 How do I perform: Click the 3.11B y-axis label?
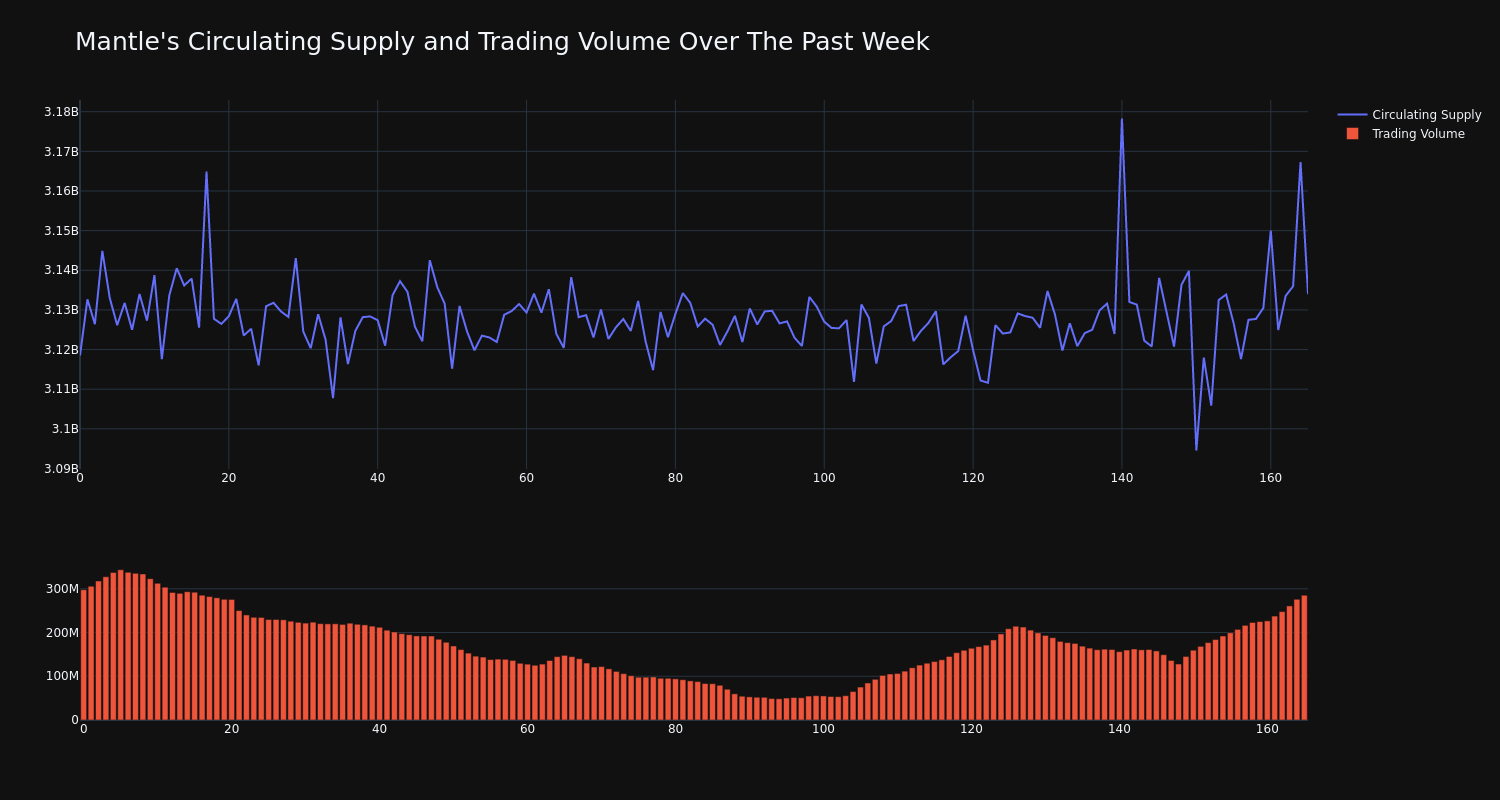(61, 389)
